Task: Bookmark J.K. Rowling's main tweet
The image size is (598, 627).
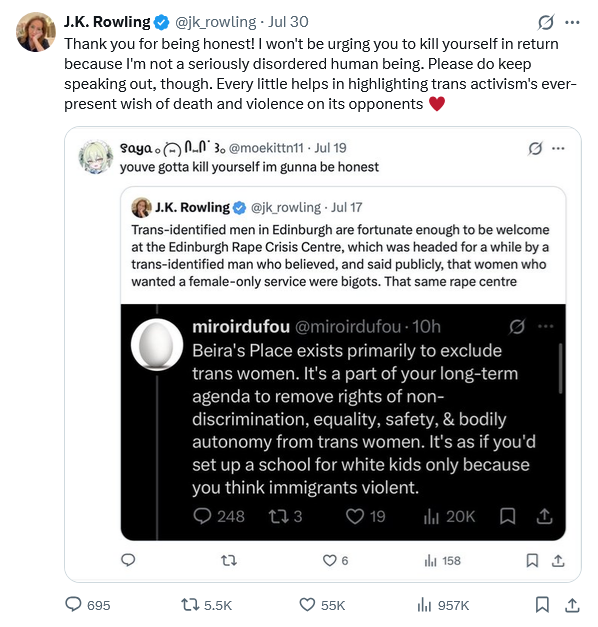Action: (x=542, y=605)
